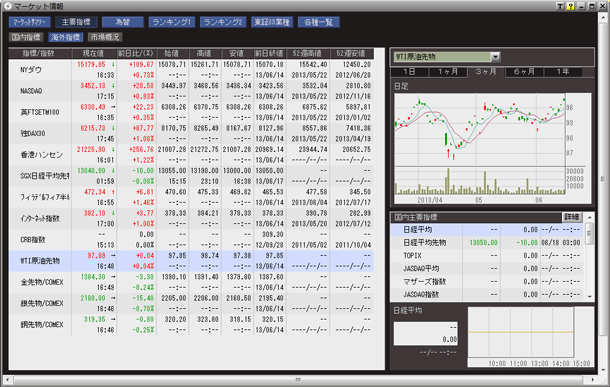610x387 pixels.
Task: Click the scroll-up arrow in 国内主要指標 list
Action: pos(589,217)
